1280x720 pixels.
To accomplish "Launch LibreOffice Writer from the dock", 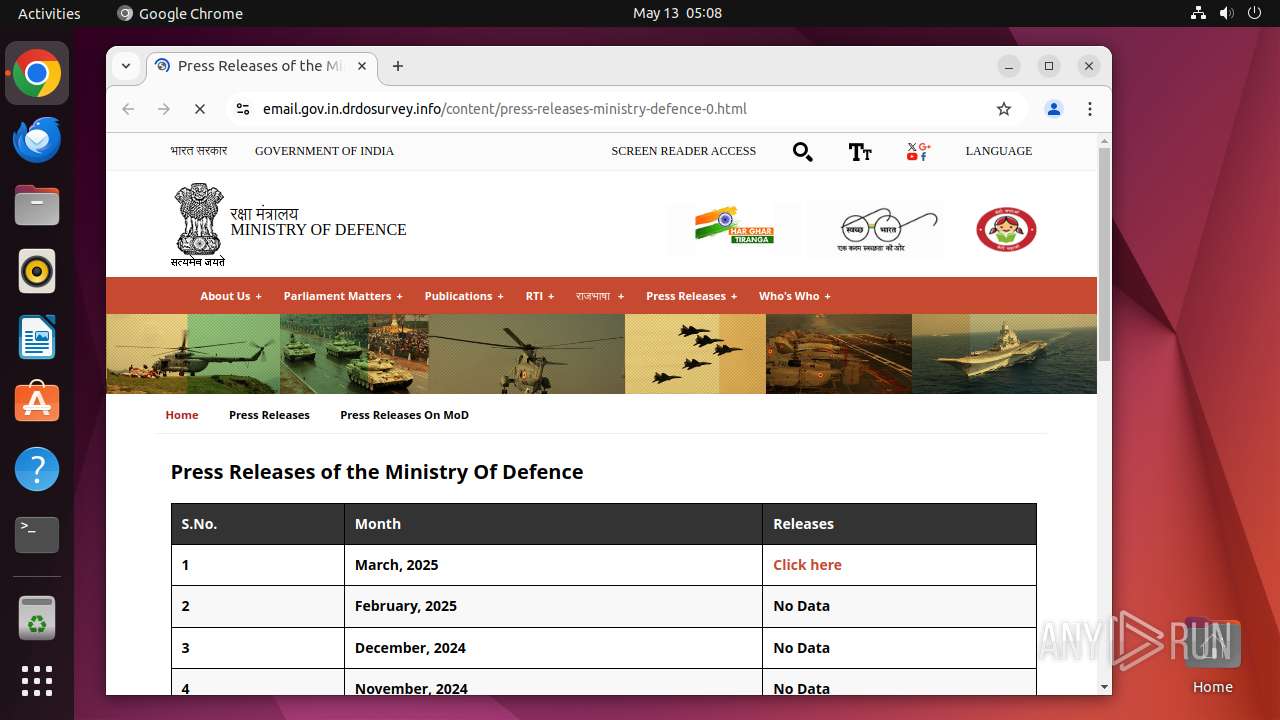I will 37,337.
